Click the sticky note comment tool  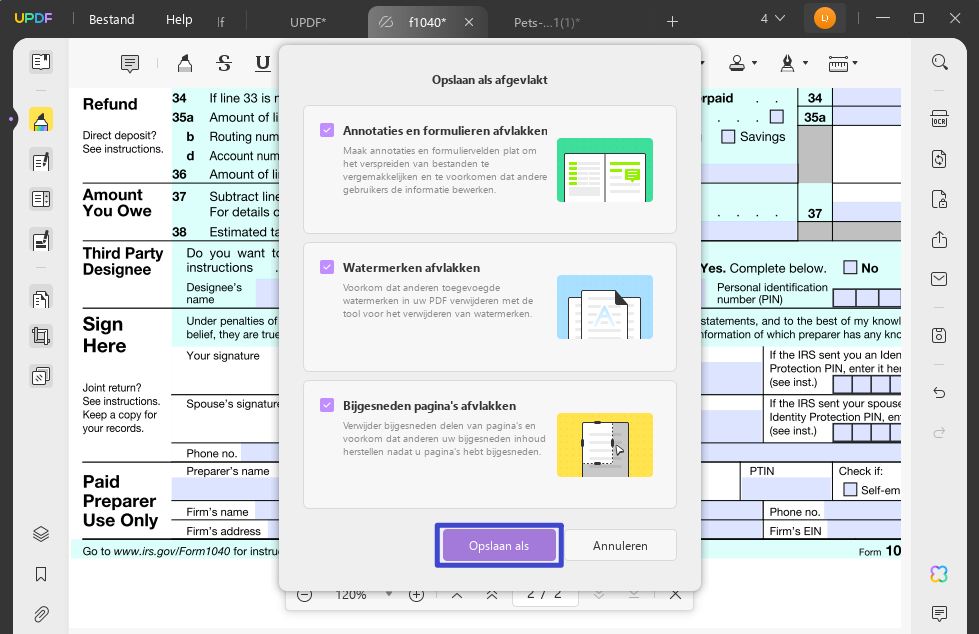tap(130, 63)
